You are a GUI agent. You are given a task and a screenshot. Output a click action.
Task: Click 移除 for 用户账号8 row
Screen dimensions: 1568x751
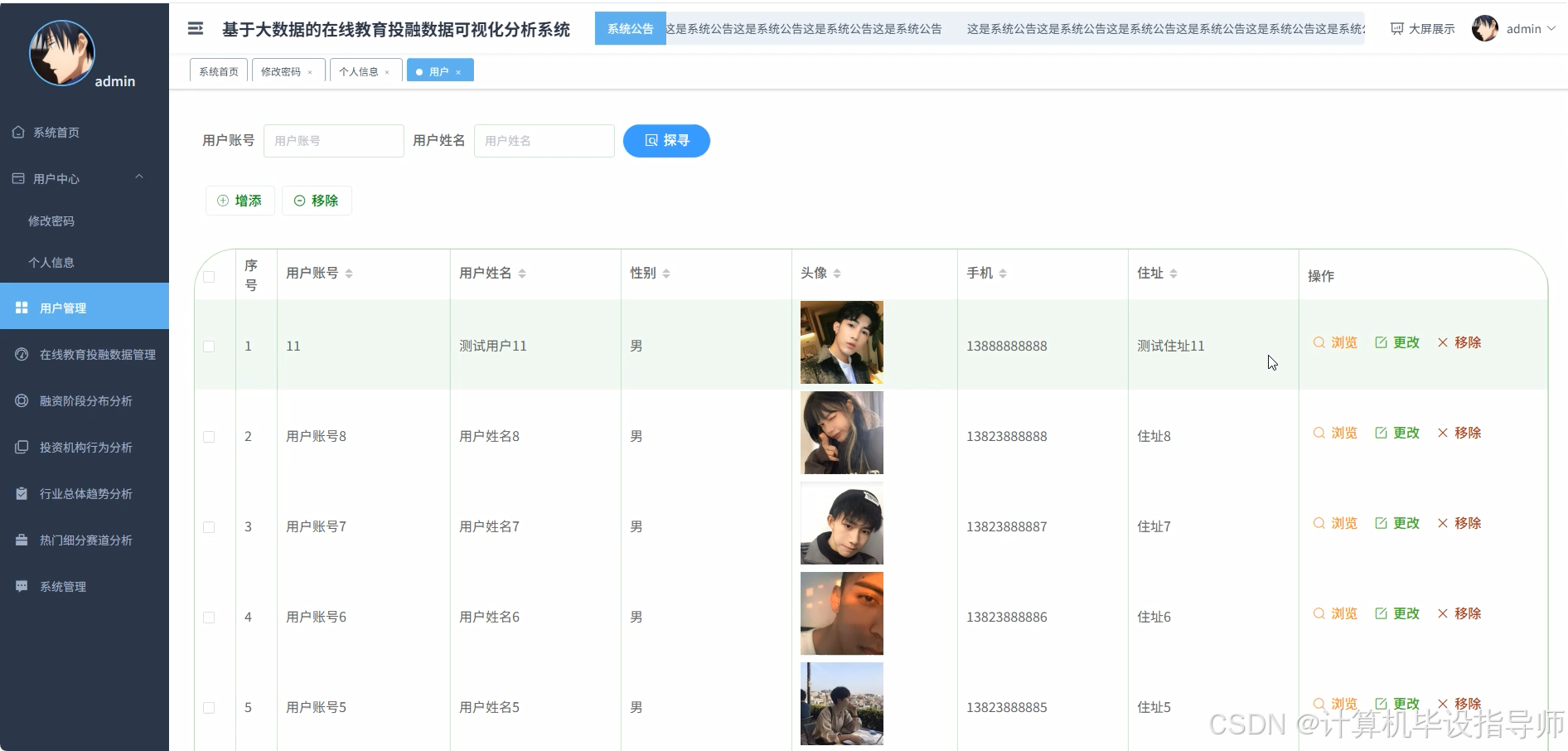1459,433
